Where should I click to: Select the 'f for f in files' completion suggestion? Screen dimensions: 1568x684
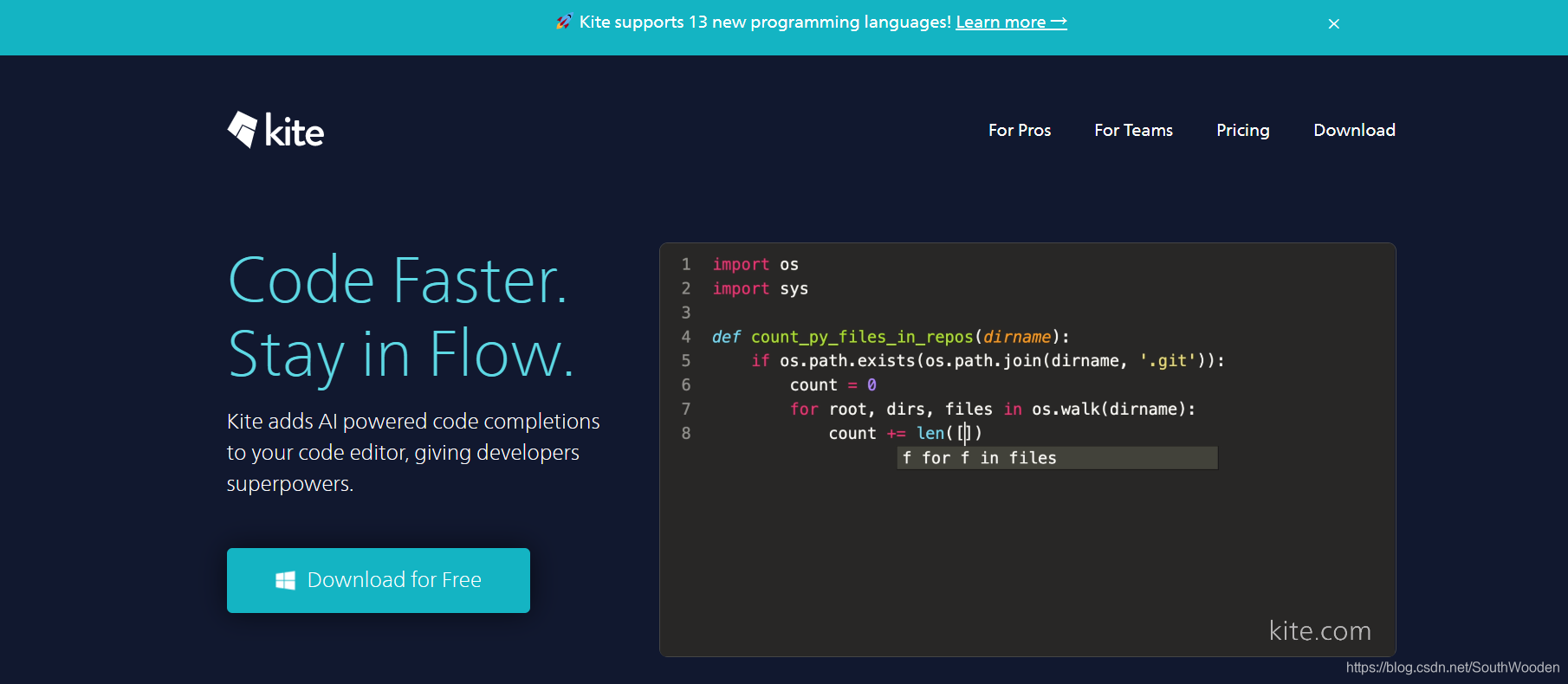(x=1057, y=458)
